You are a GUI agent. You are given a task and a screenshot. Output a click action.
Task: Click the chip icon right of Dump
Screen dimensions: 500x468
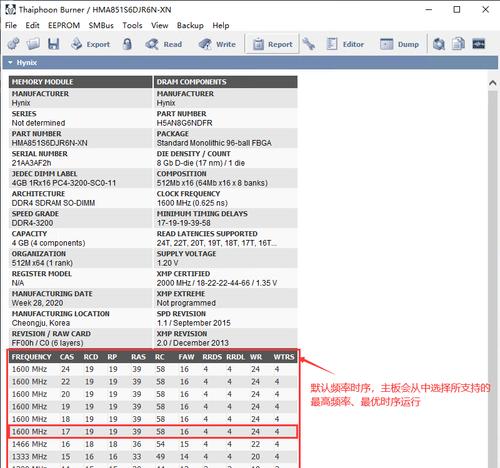439,44
